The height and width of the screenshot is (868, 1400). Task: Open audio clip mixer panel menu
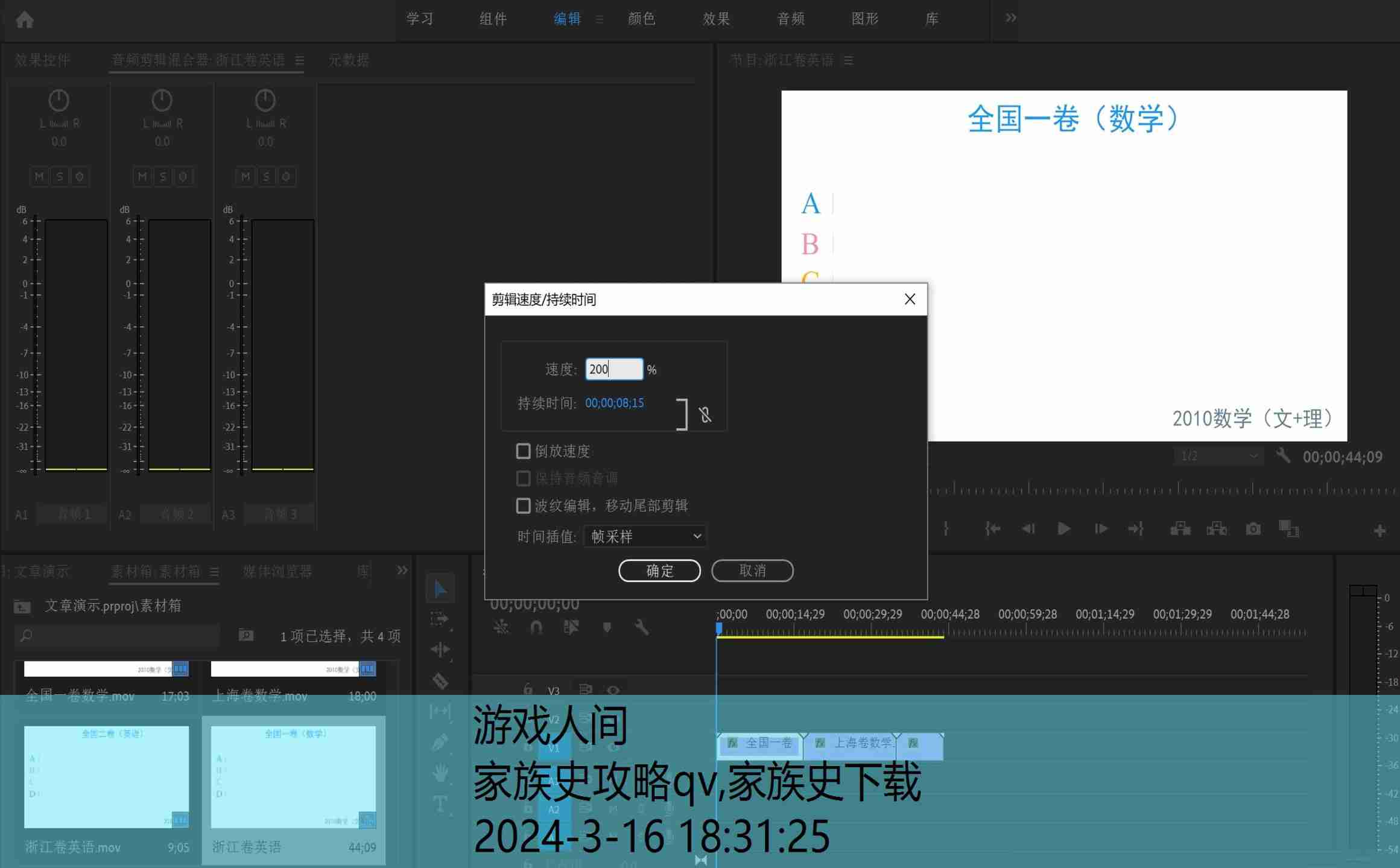coord(300,60)
